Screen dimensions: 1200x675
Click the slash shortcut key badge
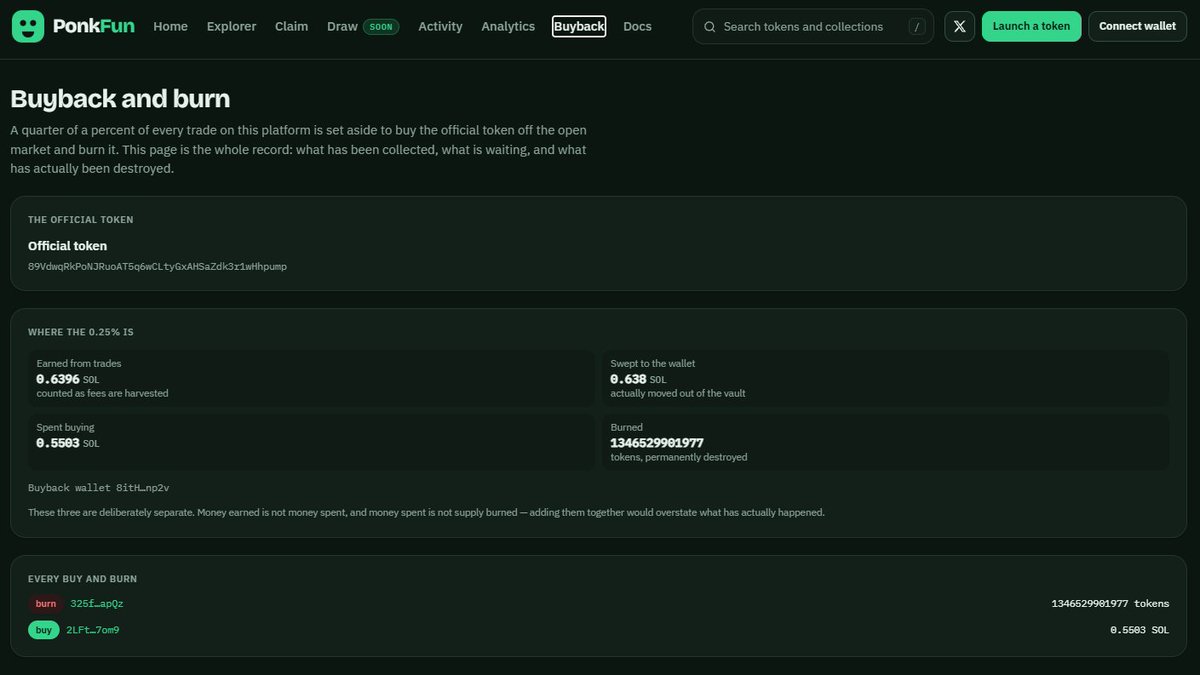coord(917,27)
